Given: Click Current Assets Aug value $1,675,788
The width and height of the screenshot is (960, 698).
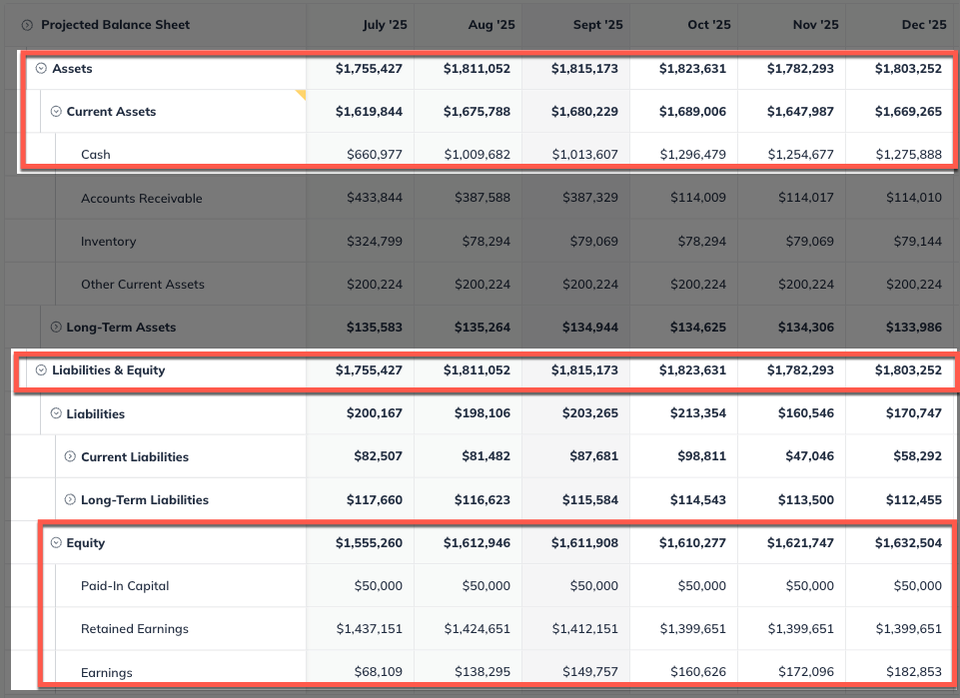Looking at the screenshot, I should 476,111.
